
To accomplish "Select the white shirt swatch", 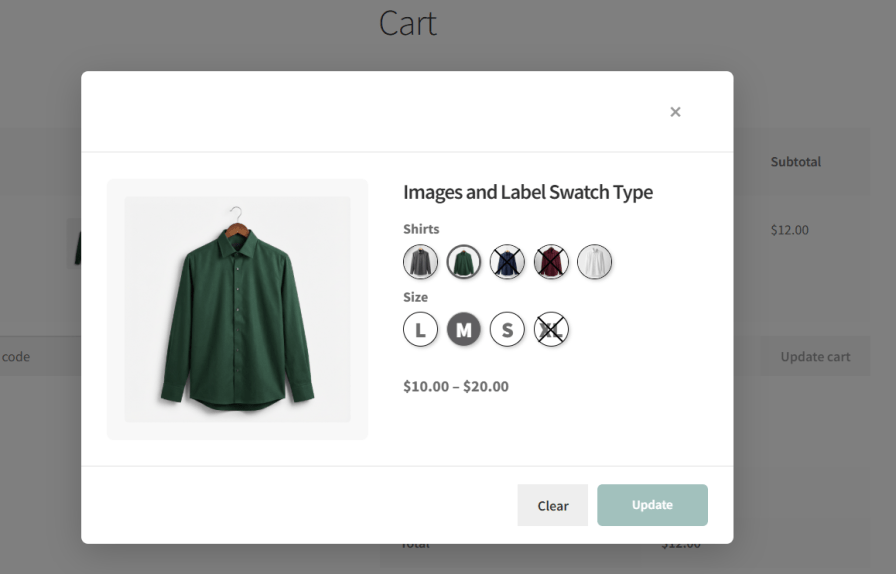I will [x=594, y=262].
